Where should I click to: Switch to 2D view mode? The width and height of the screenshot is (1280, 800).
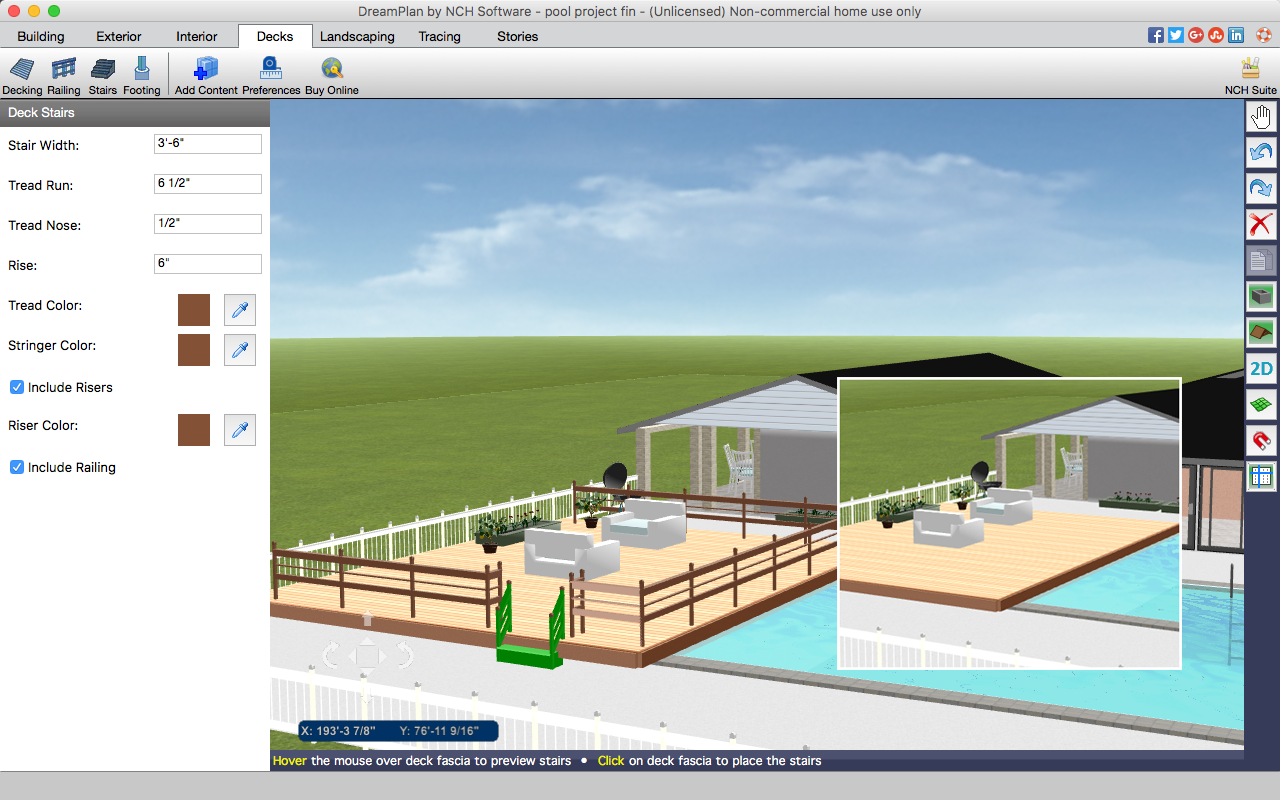(1261, 369)
